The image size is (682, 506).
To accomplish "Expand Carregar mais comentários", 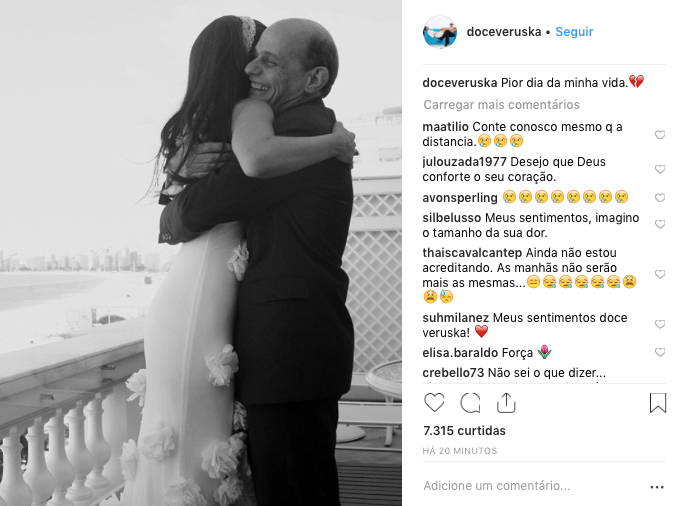I will pyautogui.click(x=501, y=105).
